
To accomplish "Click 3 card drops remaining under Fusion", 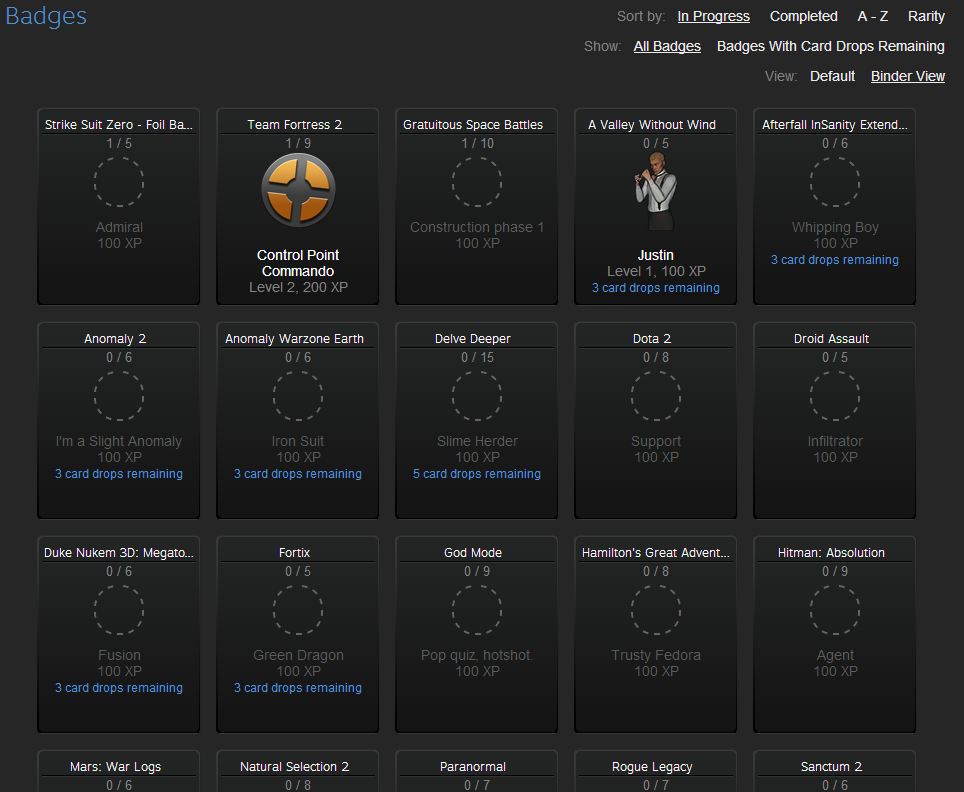I will coord(119,688).
